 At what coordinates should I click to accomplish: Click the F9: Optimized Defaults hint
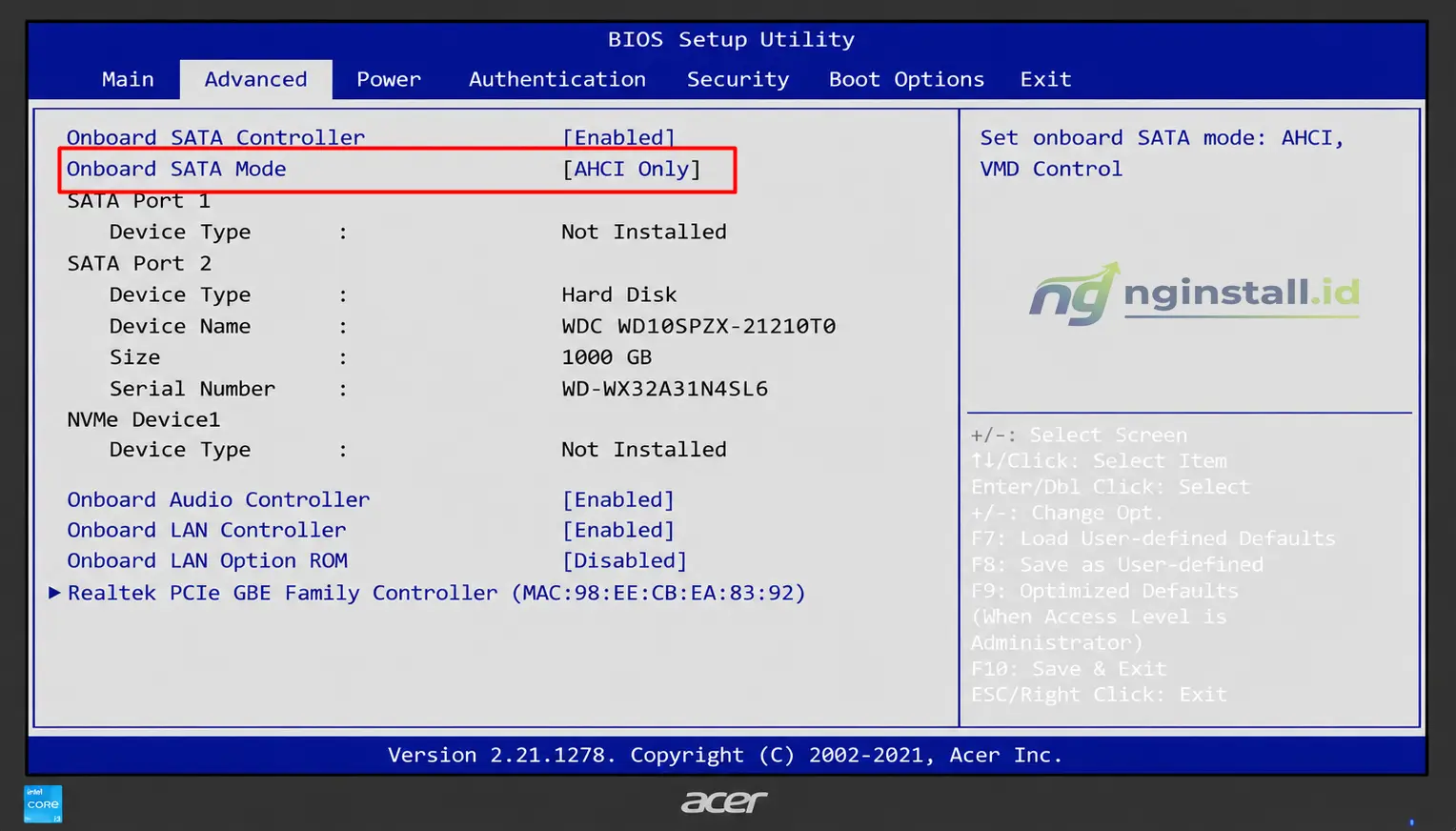pos(1105,591)
